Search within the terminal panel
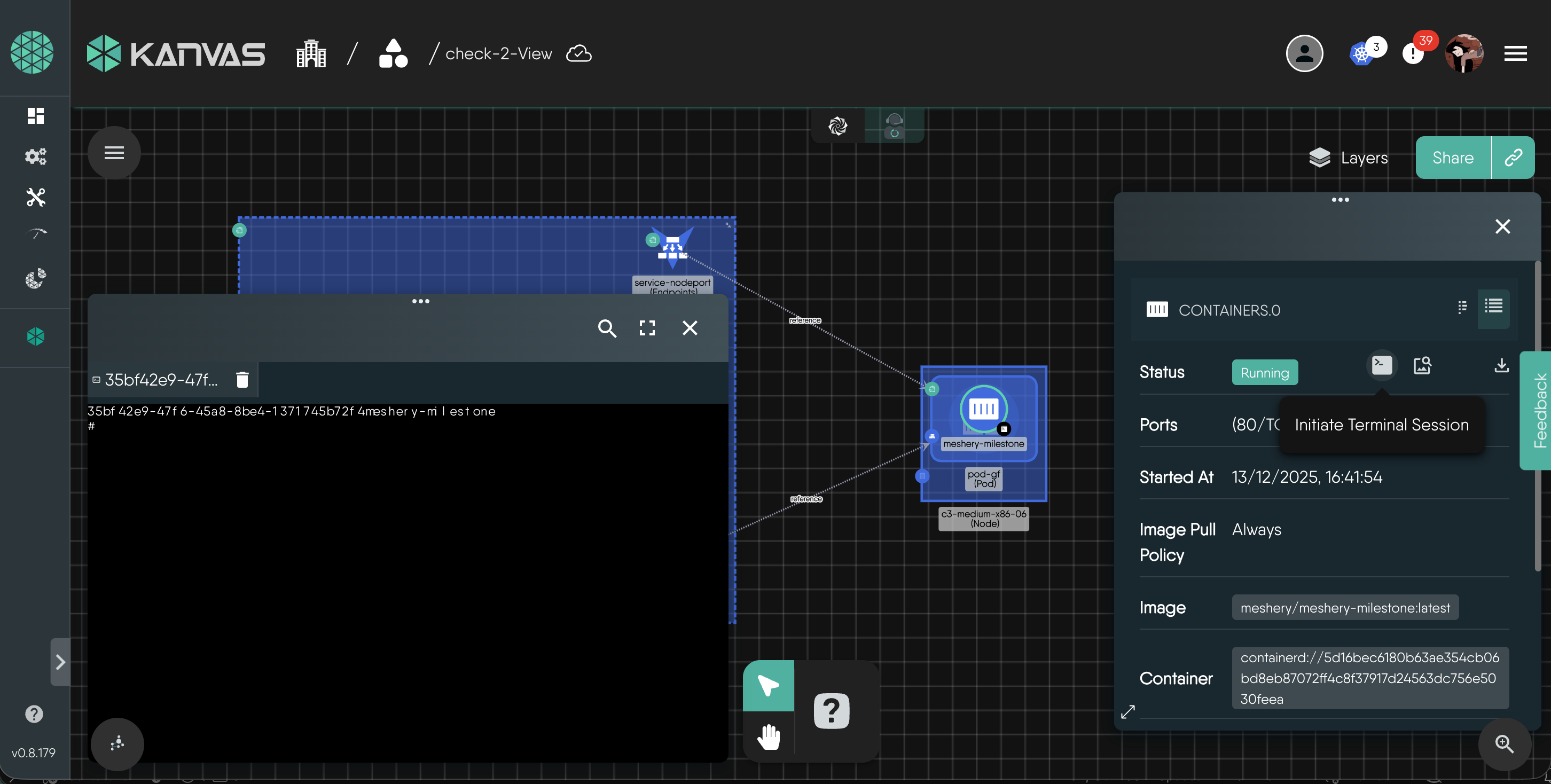Image resolution: width=1551 pixels, height=784 pixels. click(x=606, y=328)
